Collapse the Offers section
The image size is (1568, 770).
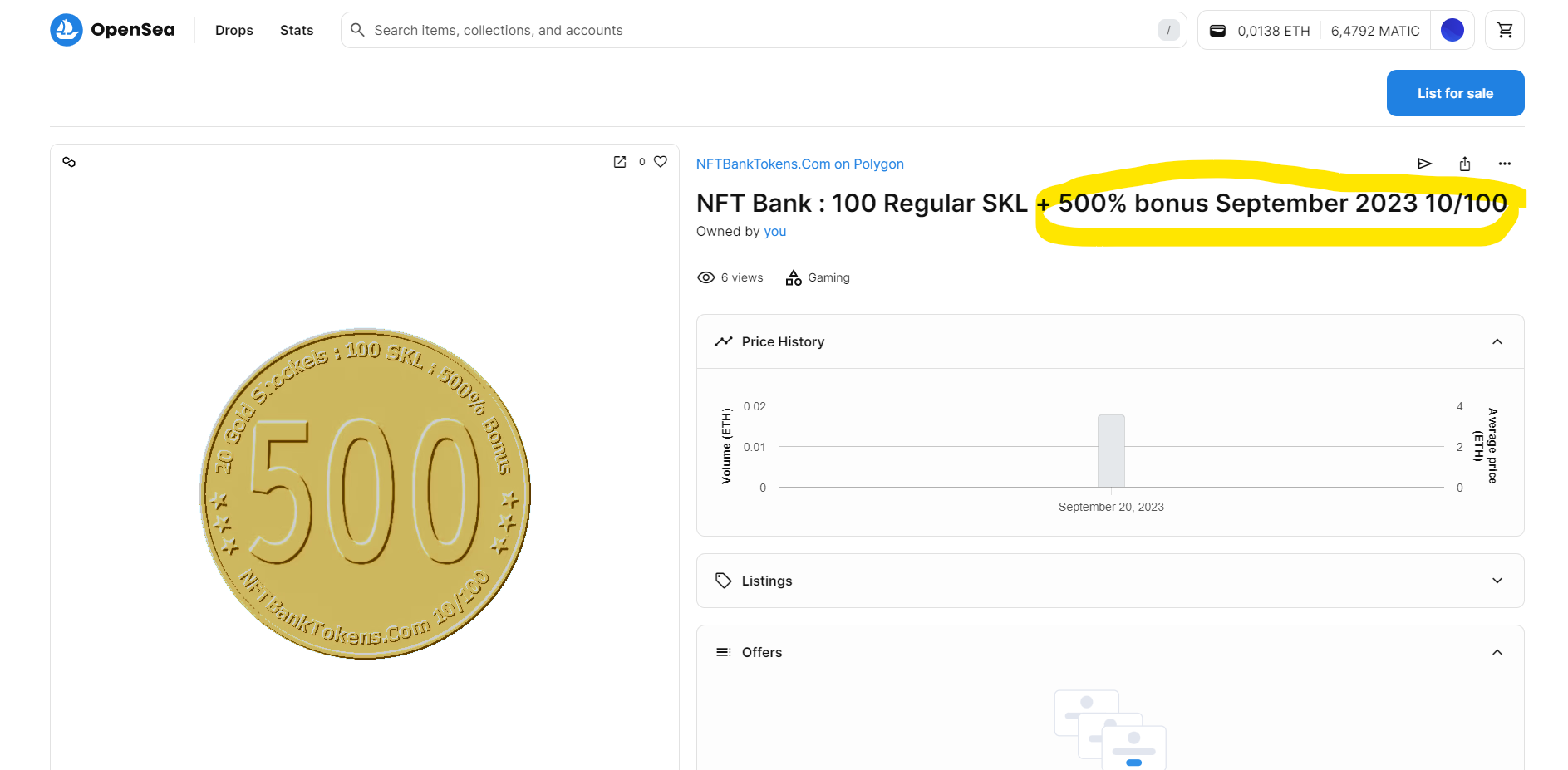tap(1497, 652)
